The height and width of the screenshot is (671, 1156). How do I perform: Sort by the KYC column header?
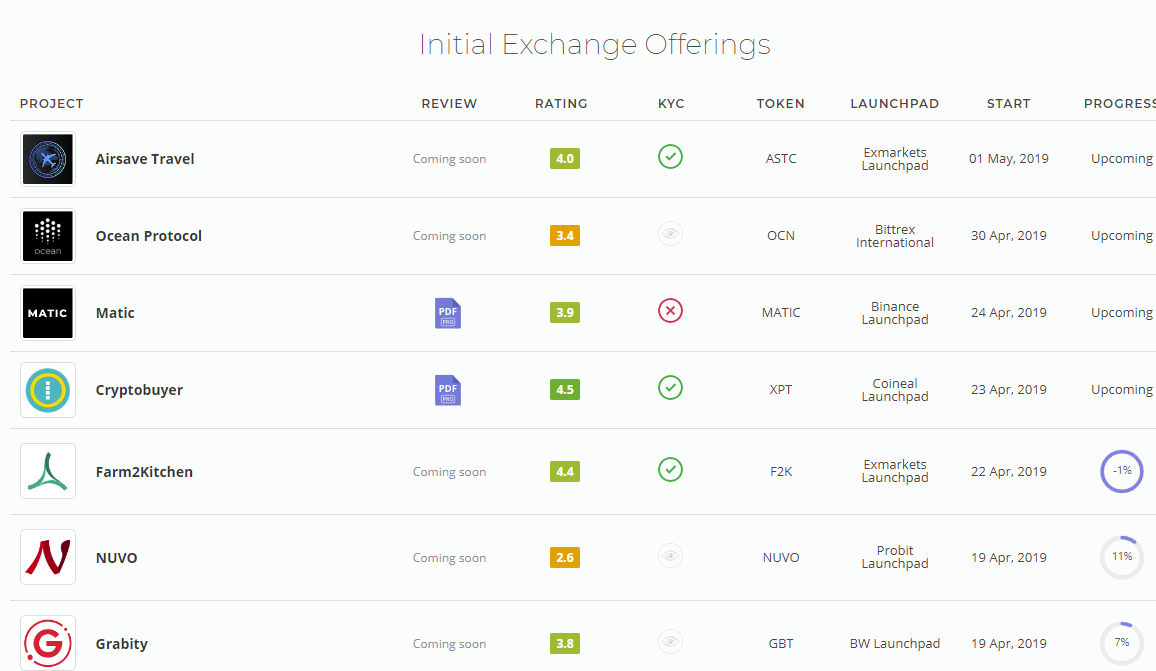point(671,104)
